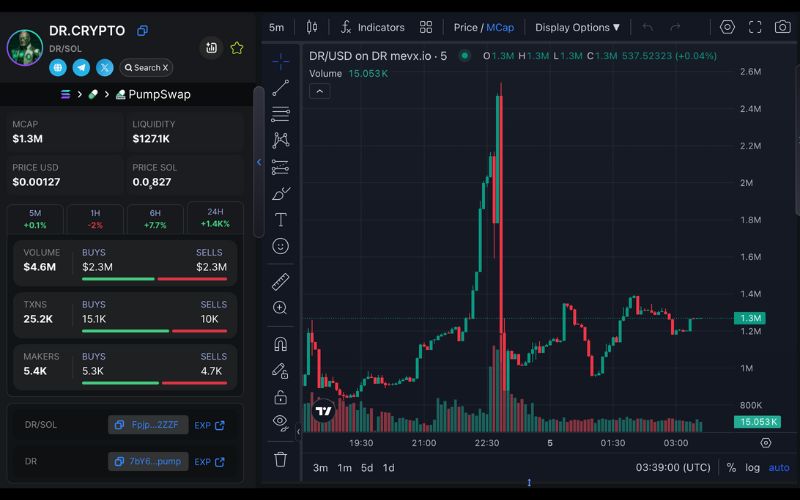Click the DR.CRYPTO token avatar
The height and width of the screenshot is (500, 800).
(24, 47)
